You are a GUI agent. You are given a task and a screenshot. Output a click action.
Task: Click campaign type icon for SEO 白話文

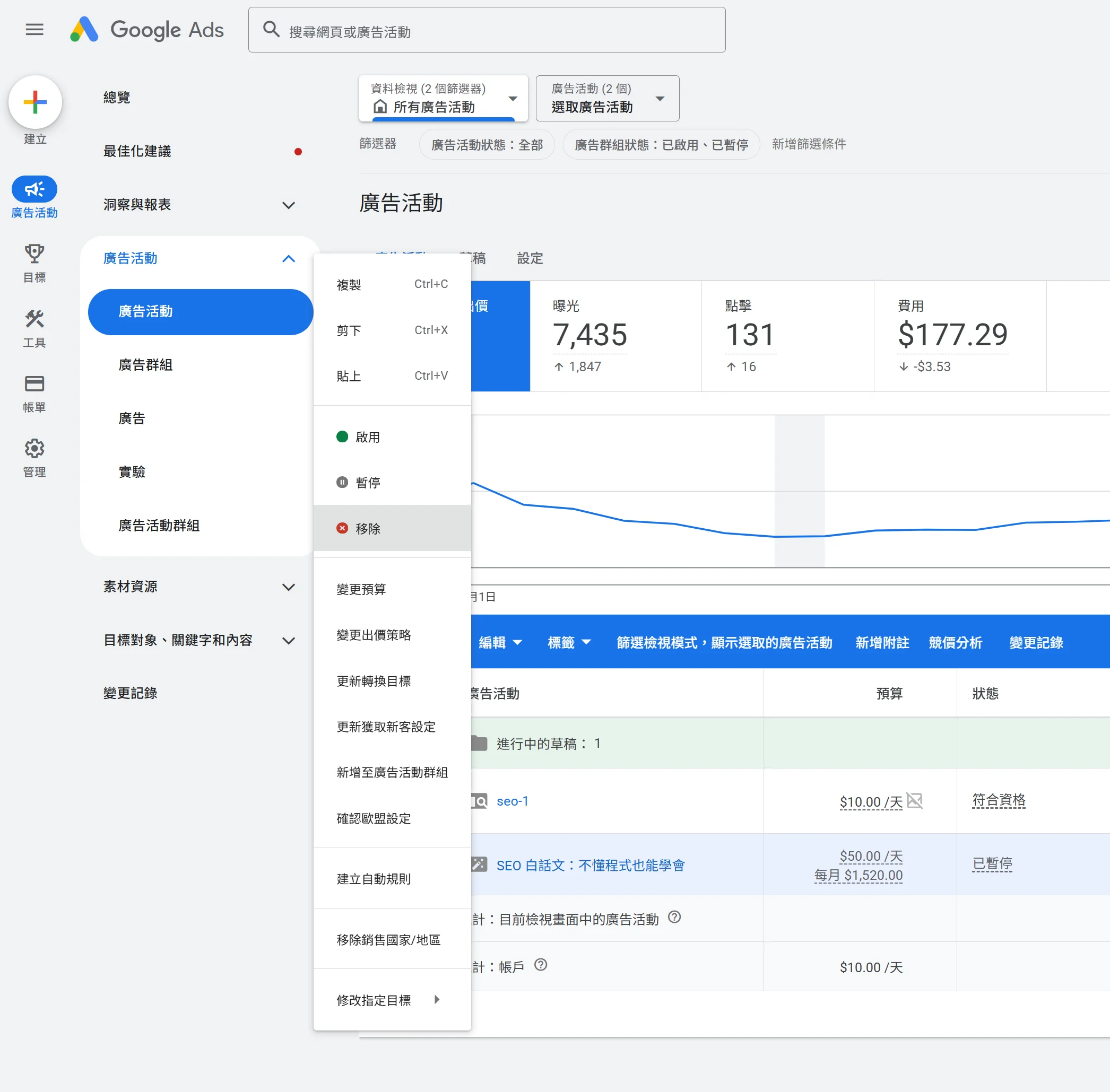point(479,864)
